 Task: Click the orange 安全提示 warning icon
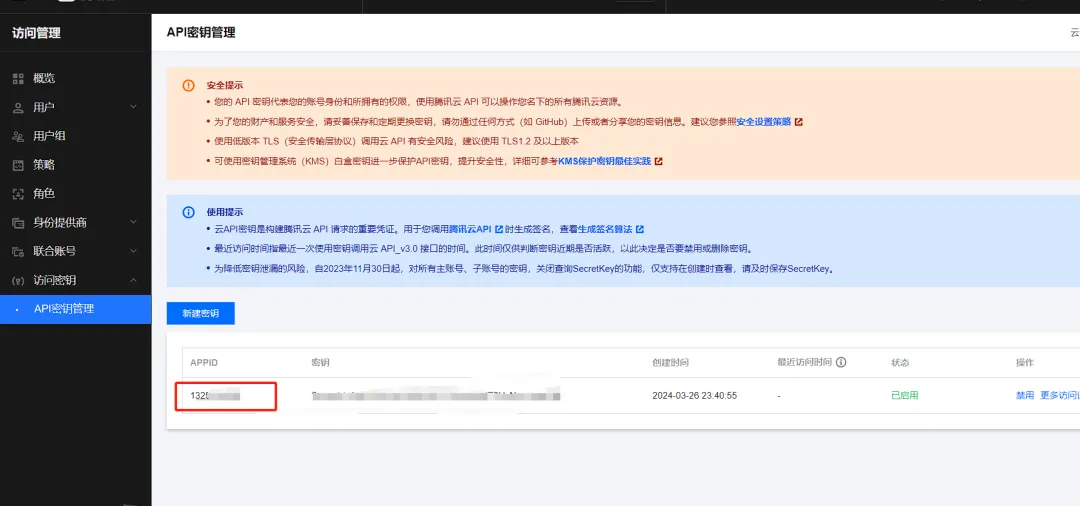click(188, 85)
